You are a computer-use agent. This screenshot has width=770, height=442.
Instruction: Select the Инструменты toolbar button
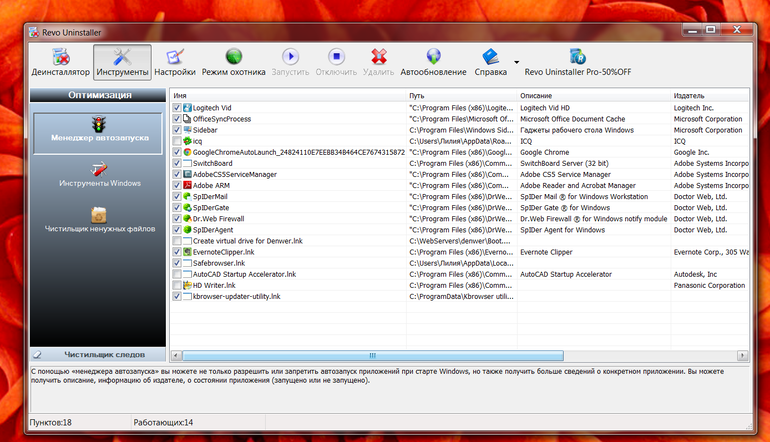pos(122,62)
